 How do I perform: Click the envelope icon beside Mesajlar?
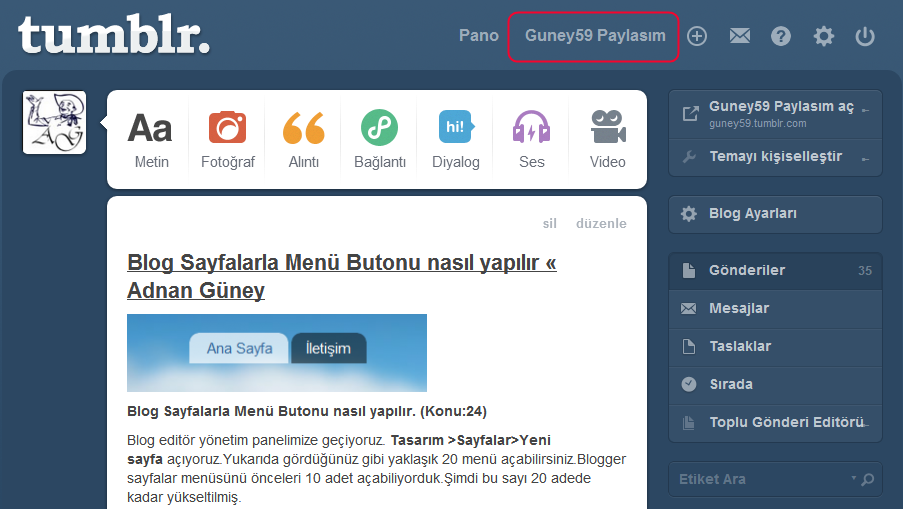pyautogui.click(x=689, y=309)
